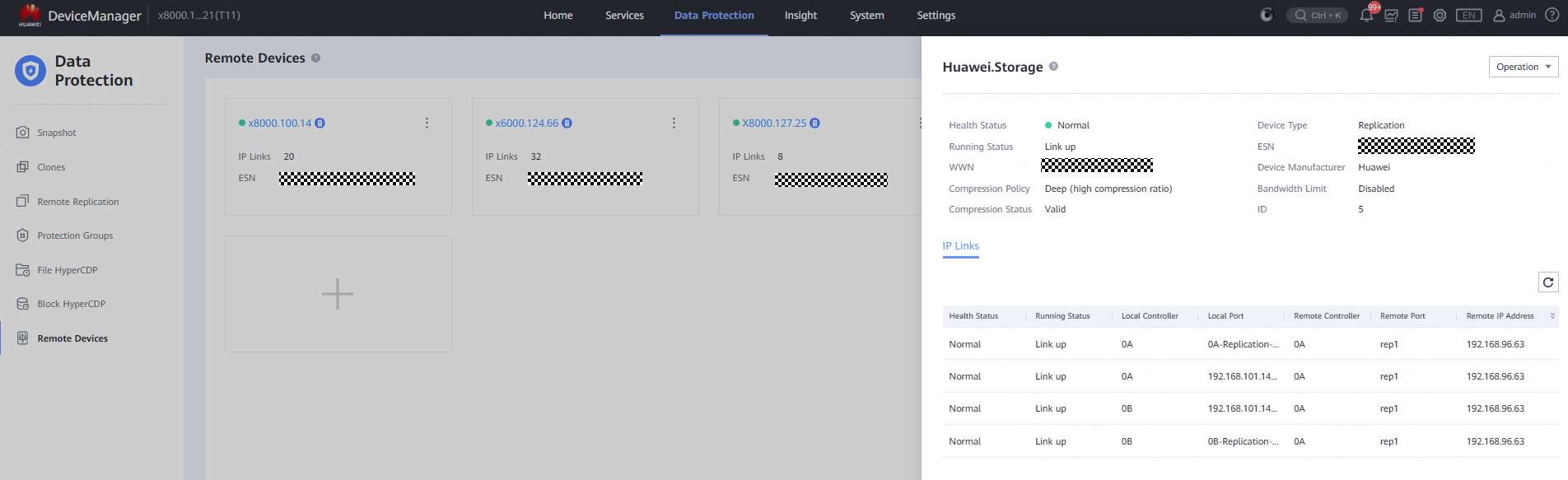Screen dimensions: 1568x480
Task: Open device x6000.124.66 link
Action: (x=527, y=123)
